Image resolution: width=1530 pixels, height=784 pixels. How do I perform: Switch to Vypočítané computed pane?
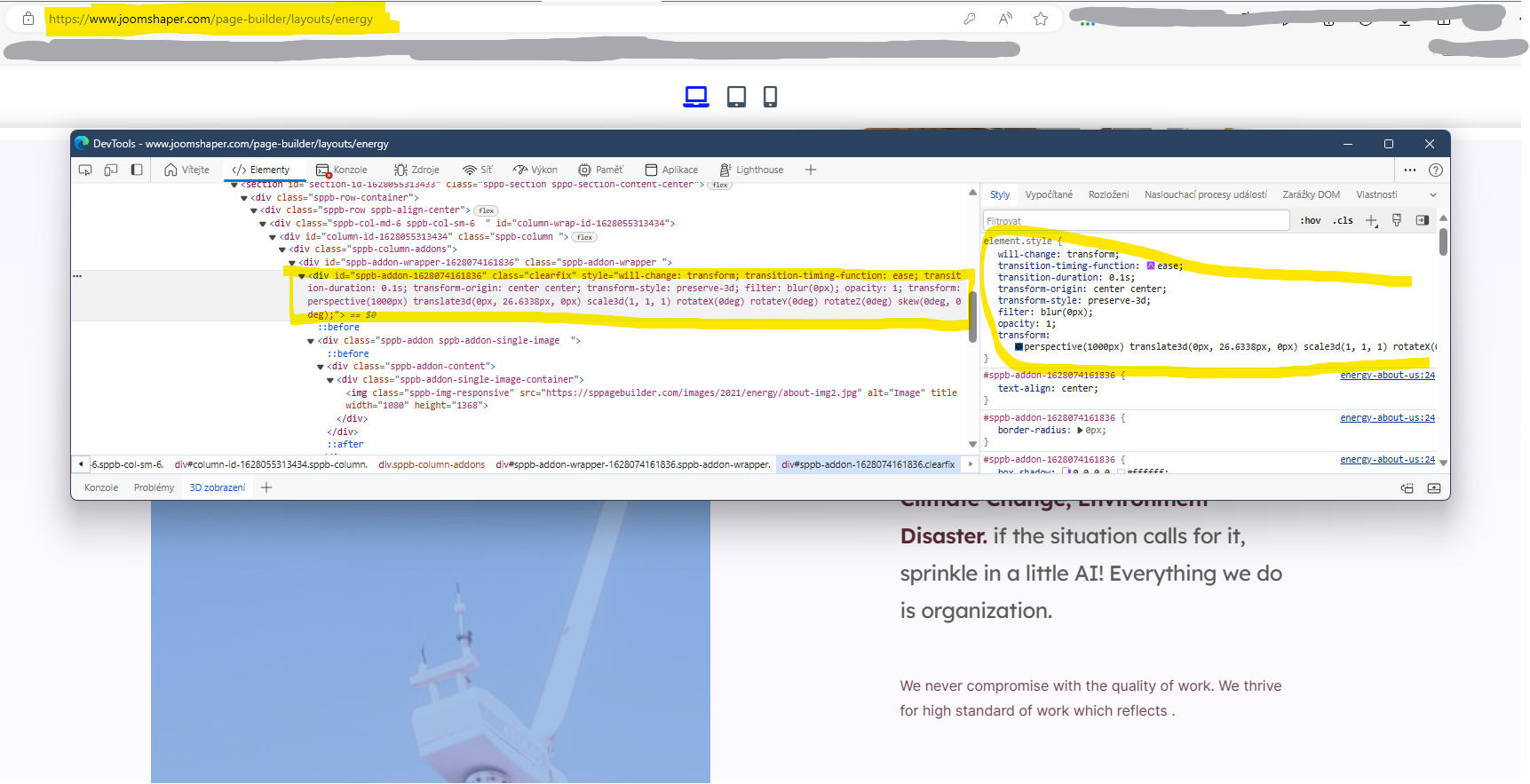pos(1049,194)
